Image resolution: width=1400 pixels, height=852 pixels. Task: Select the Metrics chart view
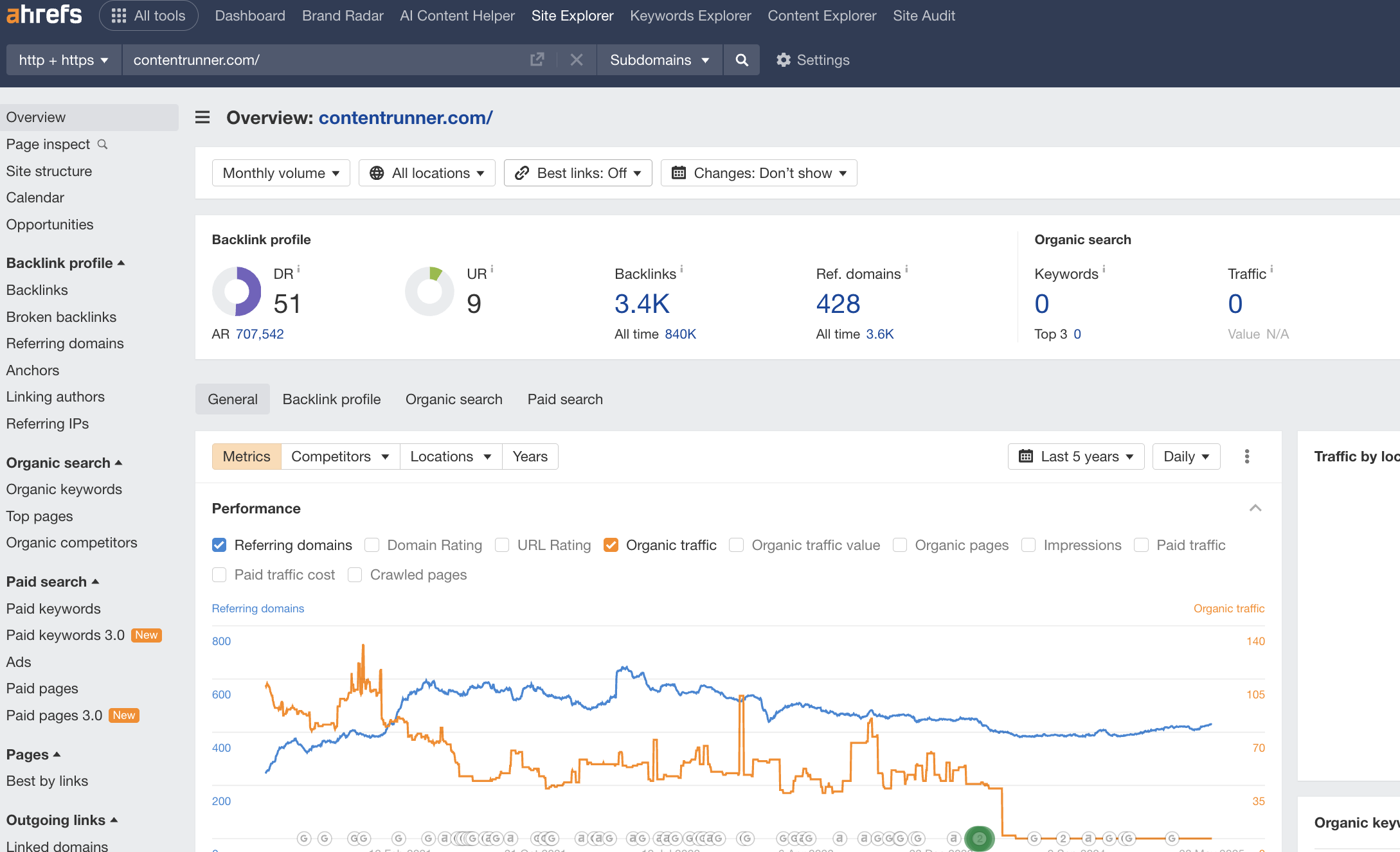click(247, 456)
